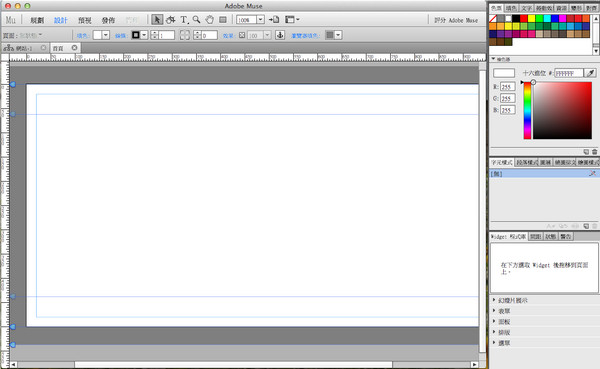Expand the 幻燈片顯示 widget group
The width and height of the screenshot is (600, 369).
pos(512,300)
